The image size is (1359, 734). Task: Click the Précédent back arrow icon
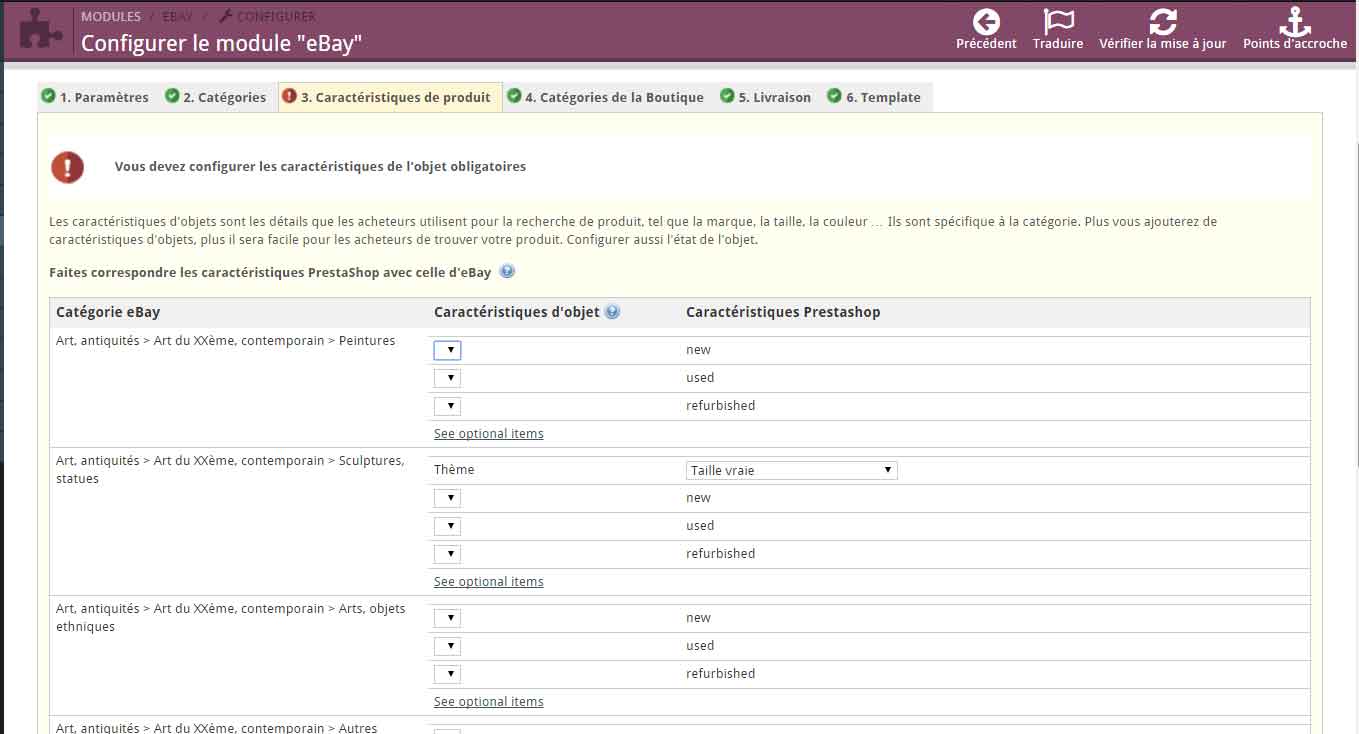(986, 21)
